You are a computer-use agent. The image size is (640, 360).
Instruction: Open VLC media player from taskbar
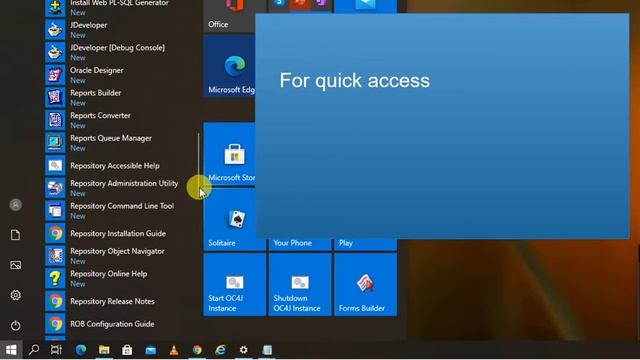coord(174,350)
